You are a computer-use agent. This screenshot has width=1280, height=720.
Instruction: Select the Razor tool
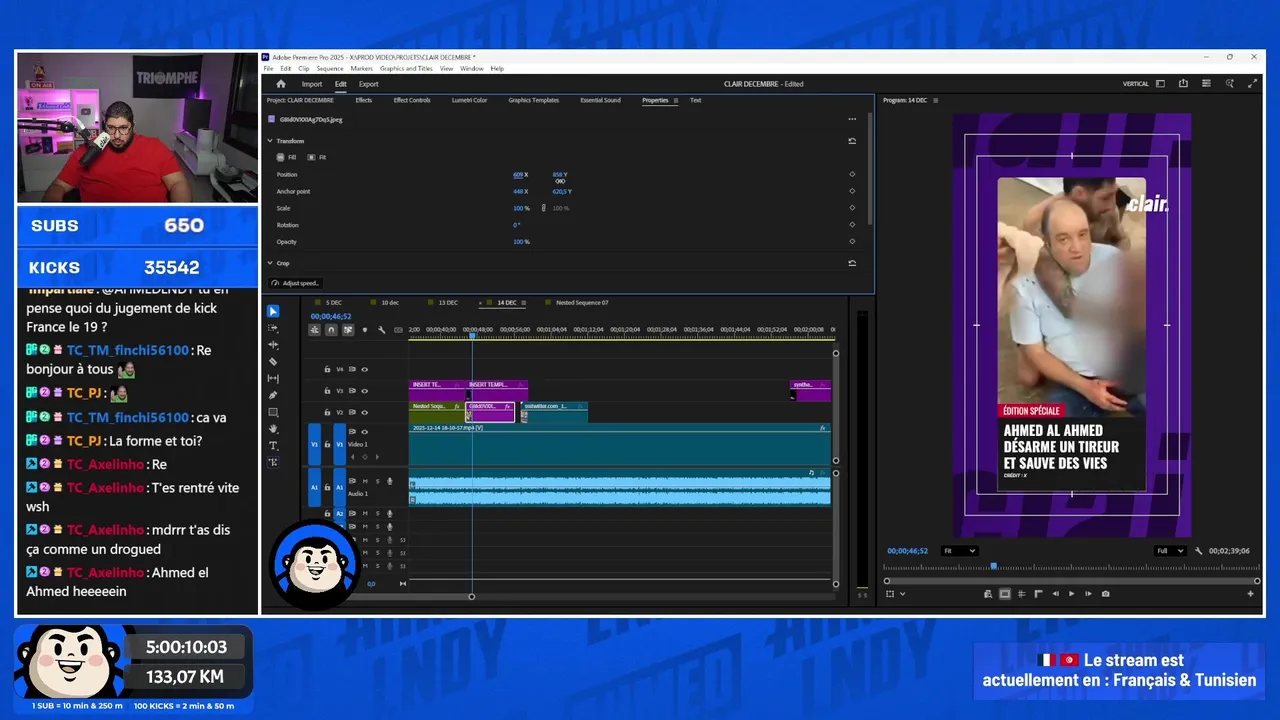click(x=273, y=362)
